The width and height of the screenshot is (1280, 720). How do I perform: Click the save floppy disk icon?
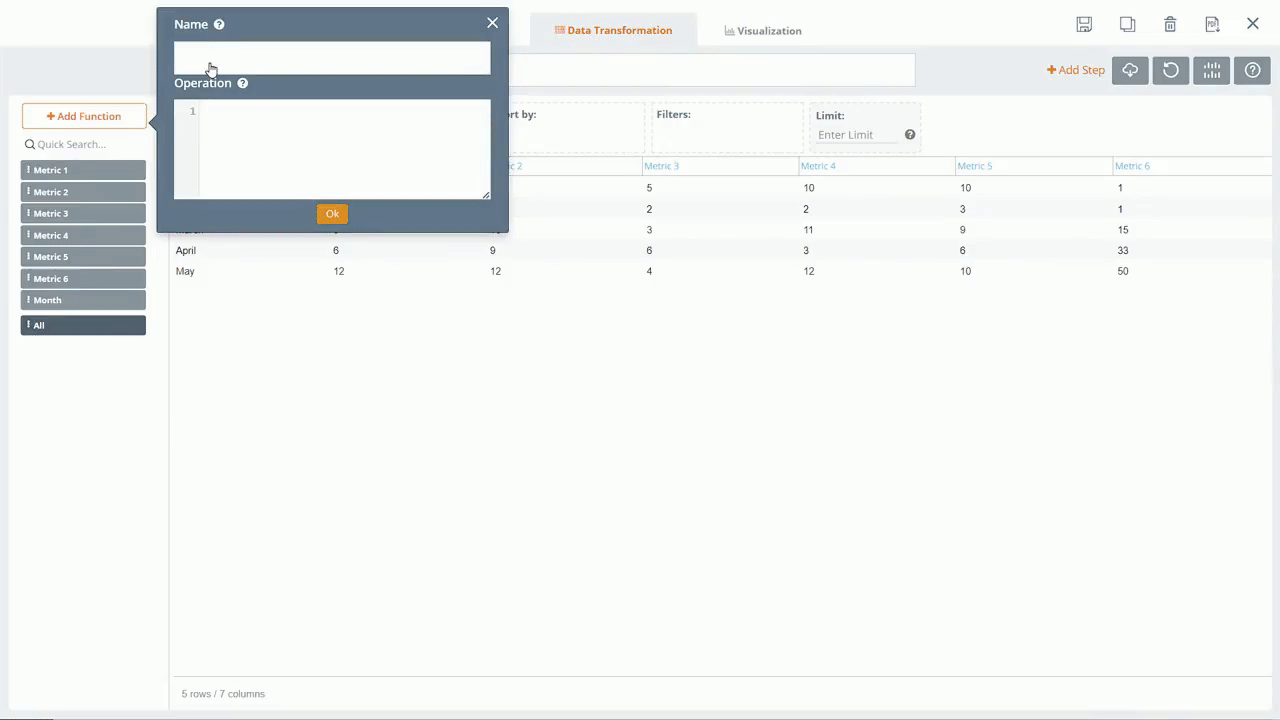click(x=1084, y=24)
